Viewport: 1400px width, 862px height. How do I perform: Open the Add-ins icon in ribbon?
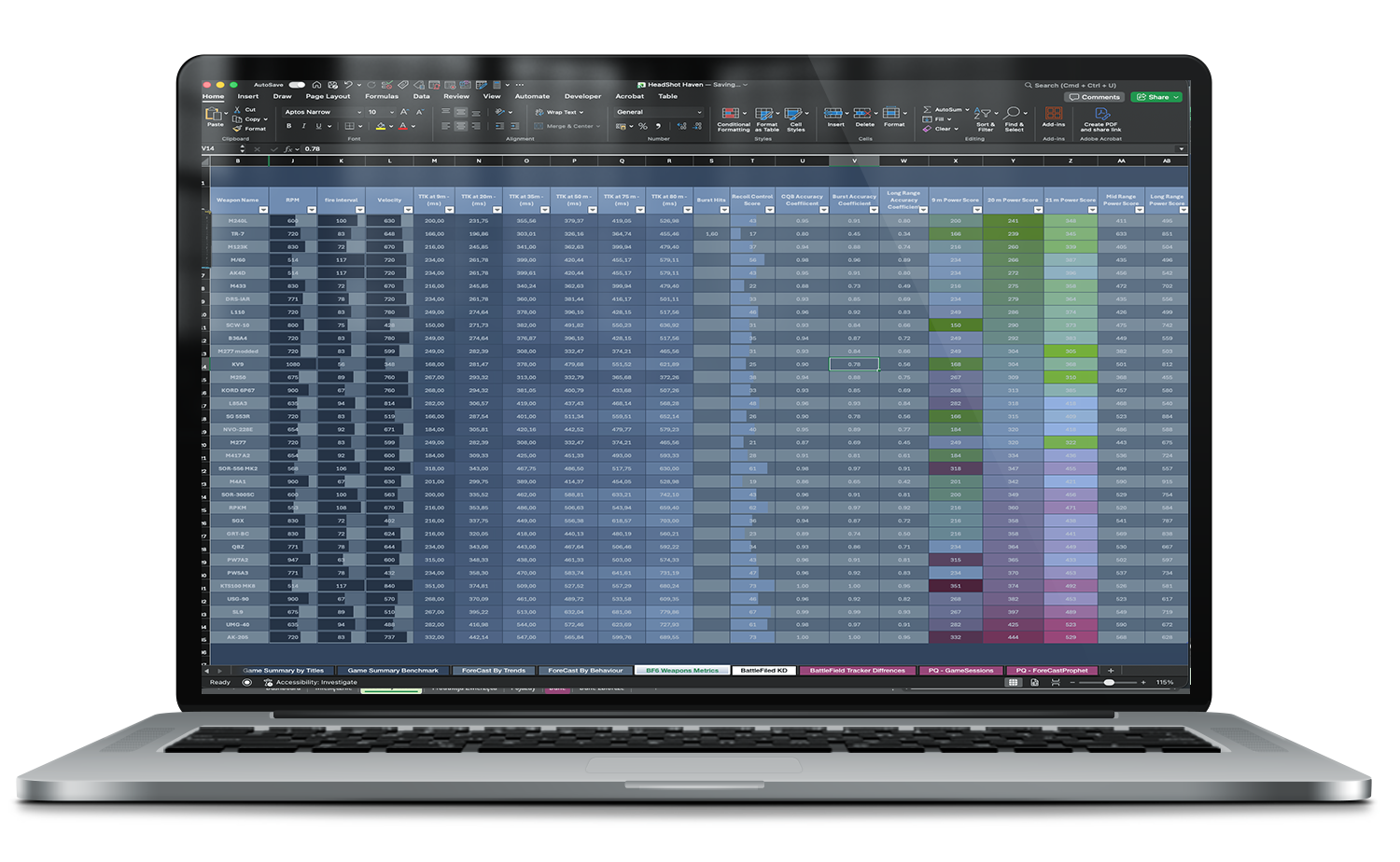point(1053,113)
